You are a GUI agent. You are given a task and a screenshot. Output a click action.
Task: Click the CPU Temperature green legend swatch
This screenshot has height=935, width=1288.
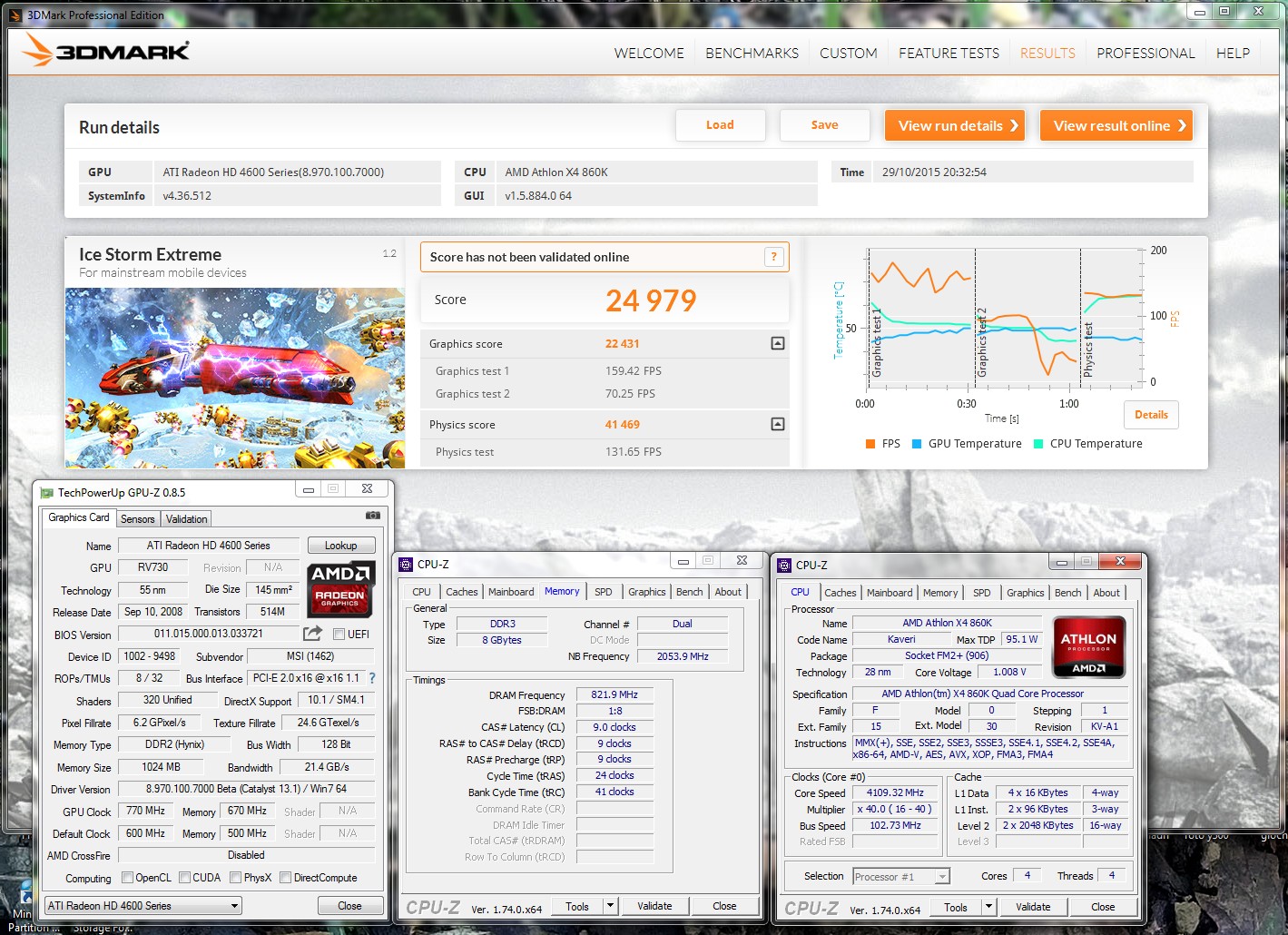click(x=1038, y=444)
